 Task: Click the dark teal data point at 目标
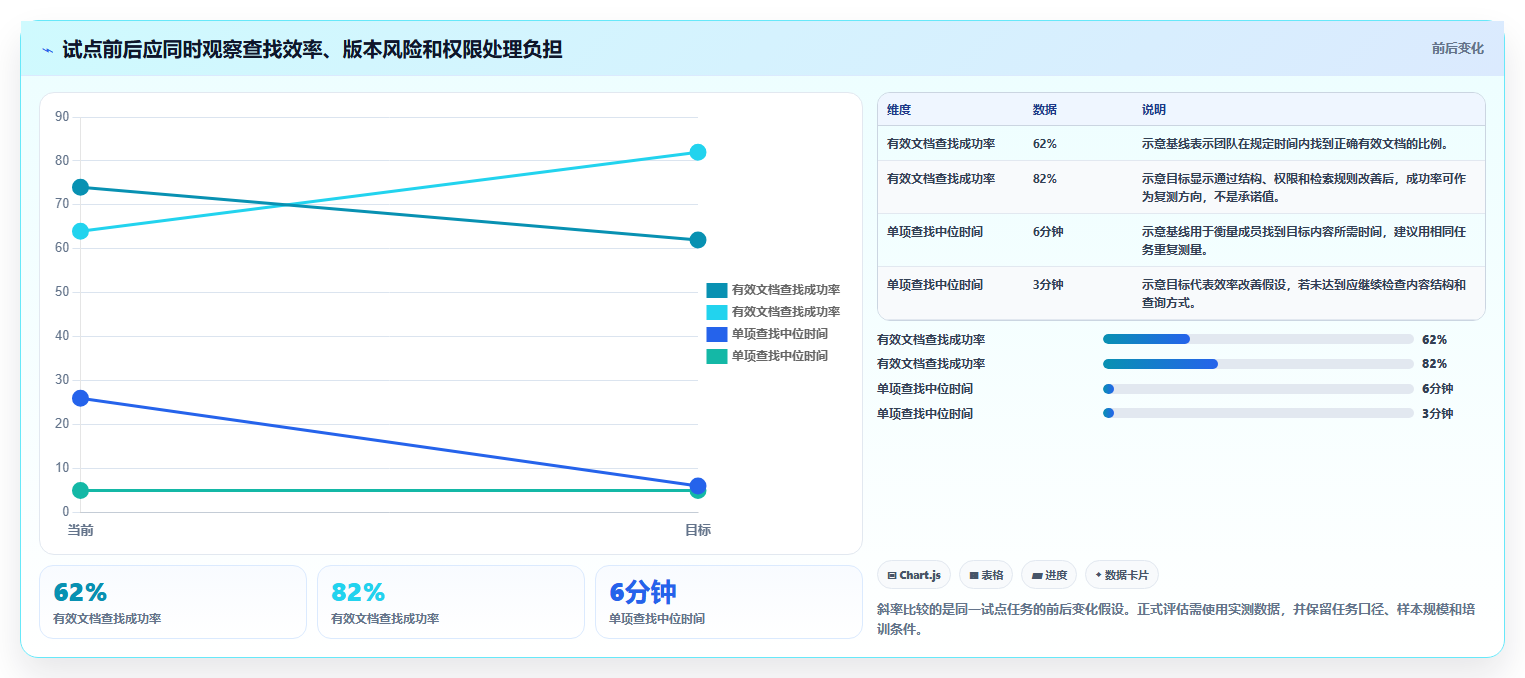[x=698, y=240]
